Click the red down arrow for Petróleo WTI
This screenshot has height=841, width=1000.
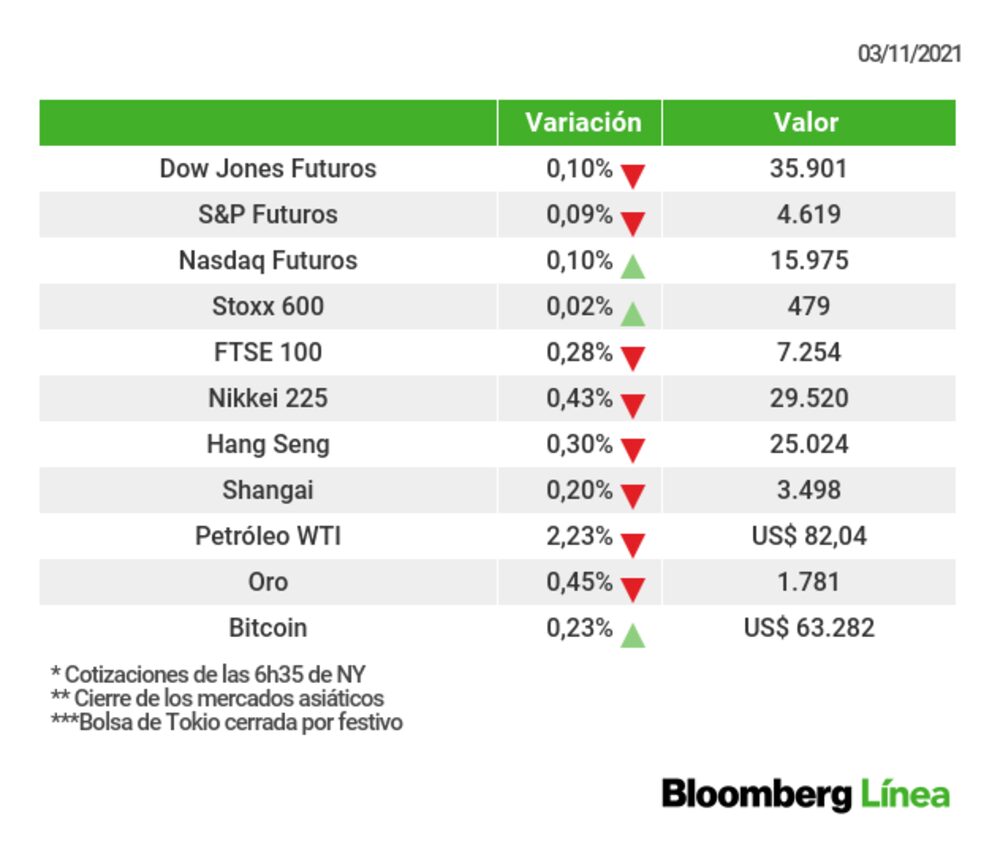pyautogui.click(x=632, y=544)
